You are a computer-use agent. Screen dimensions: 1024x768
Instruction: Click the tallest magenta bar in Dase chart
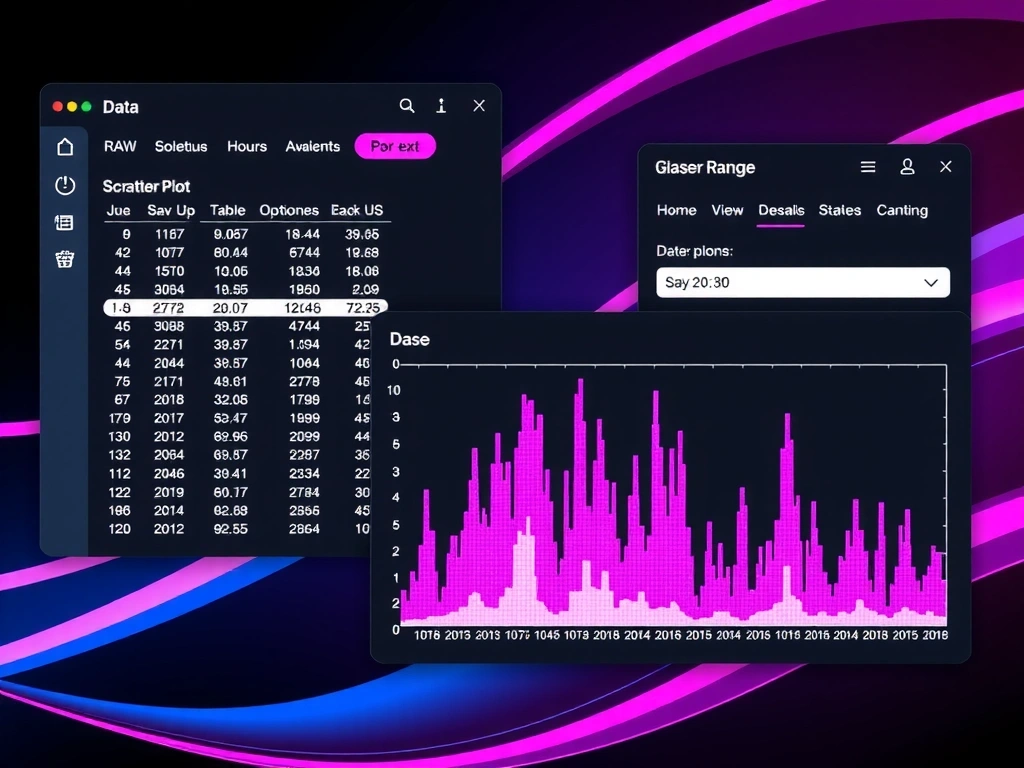[x=580, y=400]
